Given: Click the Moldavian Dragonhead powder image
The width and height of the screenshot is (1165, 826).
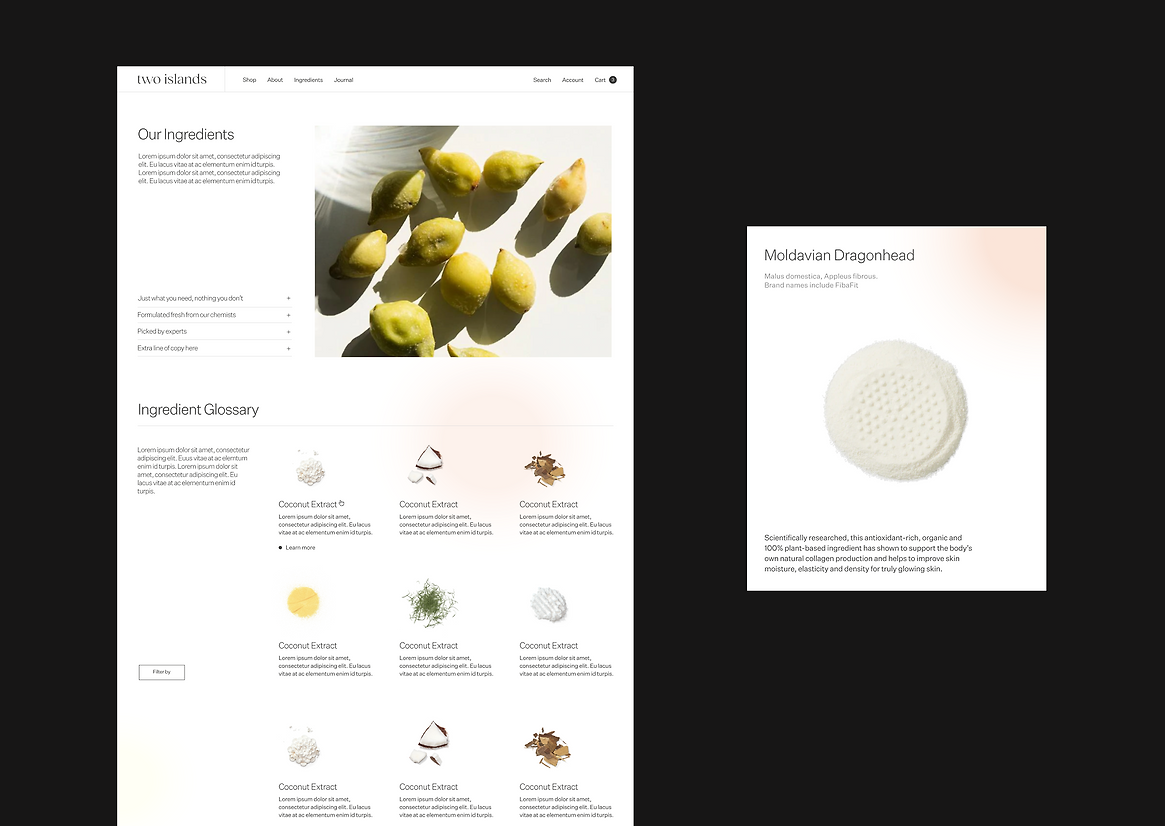Looking at the screenshot, I should pos(896,410).
